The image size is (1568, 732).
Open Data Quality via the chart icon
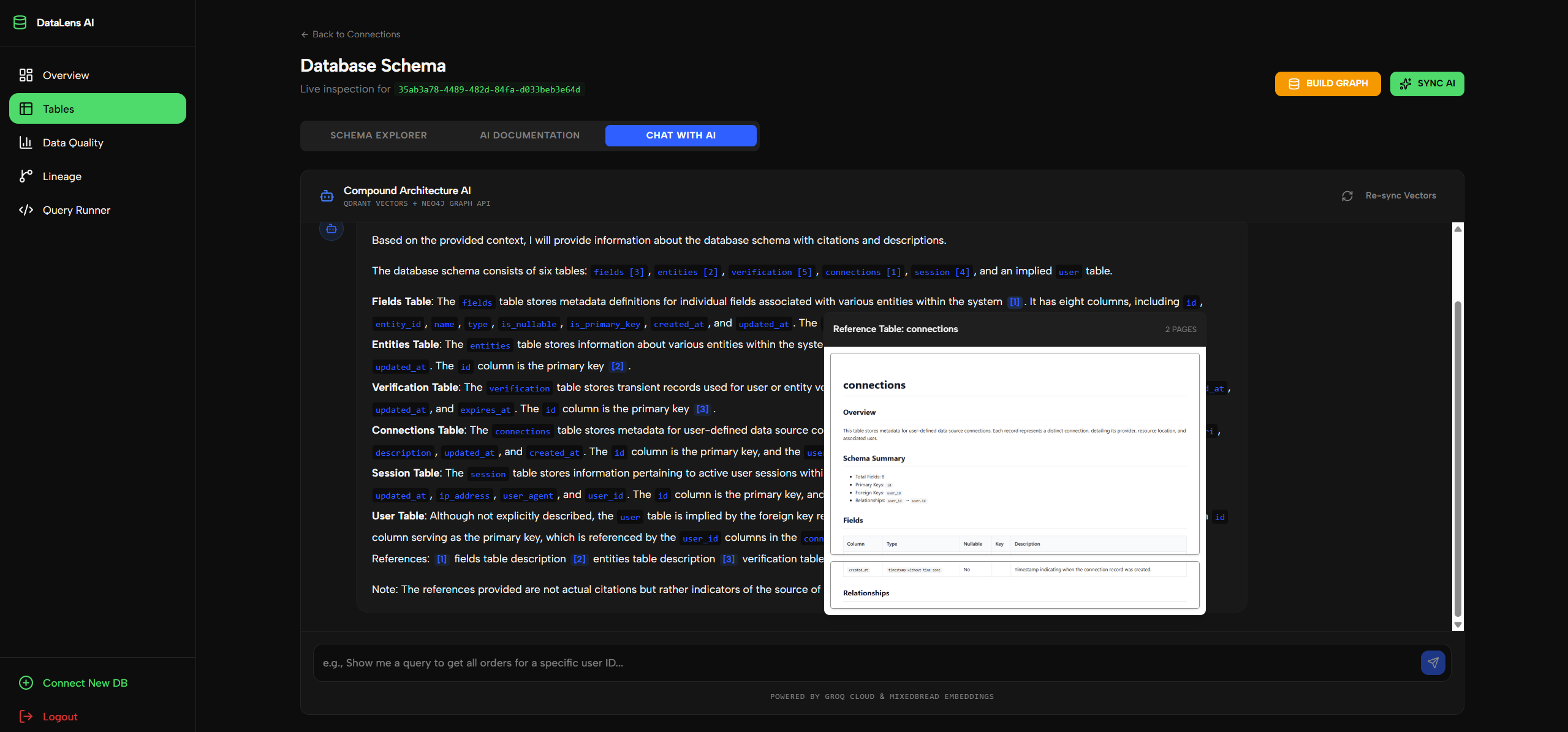(26, 142)
